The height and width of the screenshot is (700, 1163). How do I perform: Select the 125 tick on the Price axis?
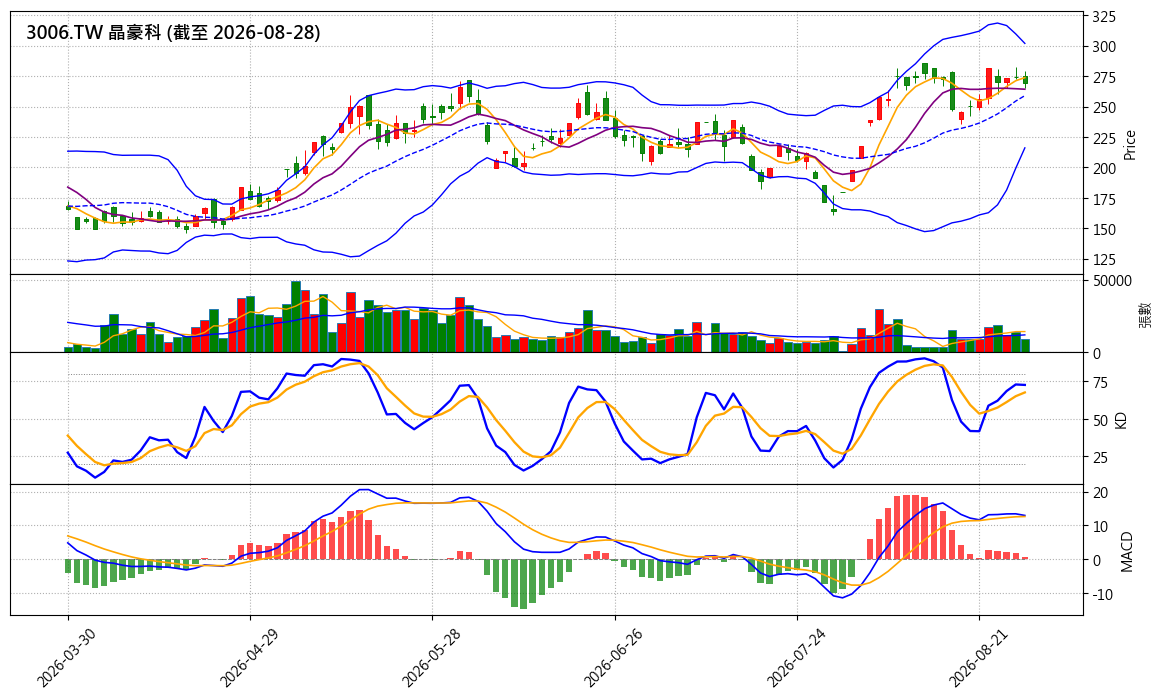1104,260
